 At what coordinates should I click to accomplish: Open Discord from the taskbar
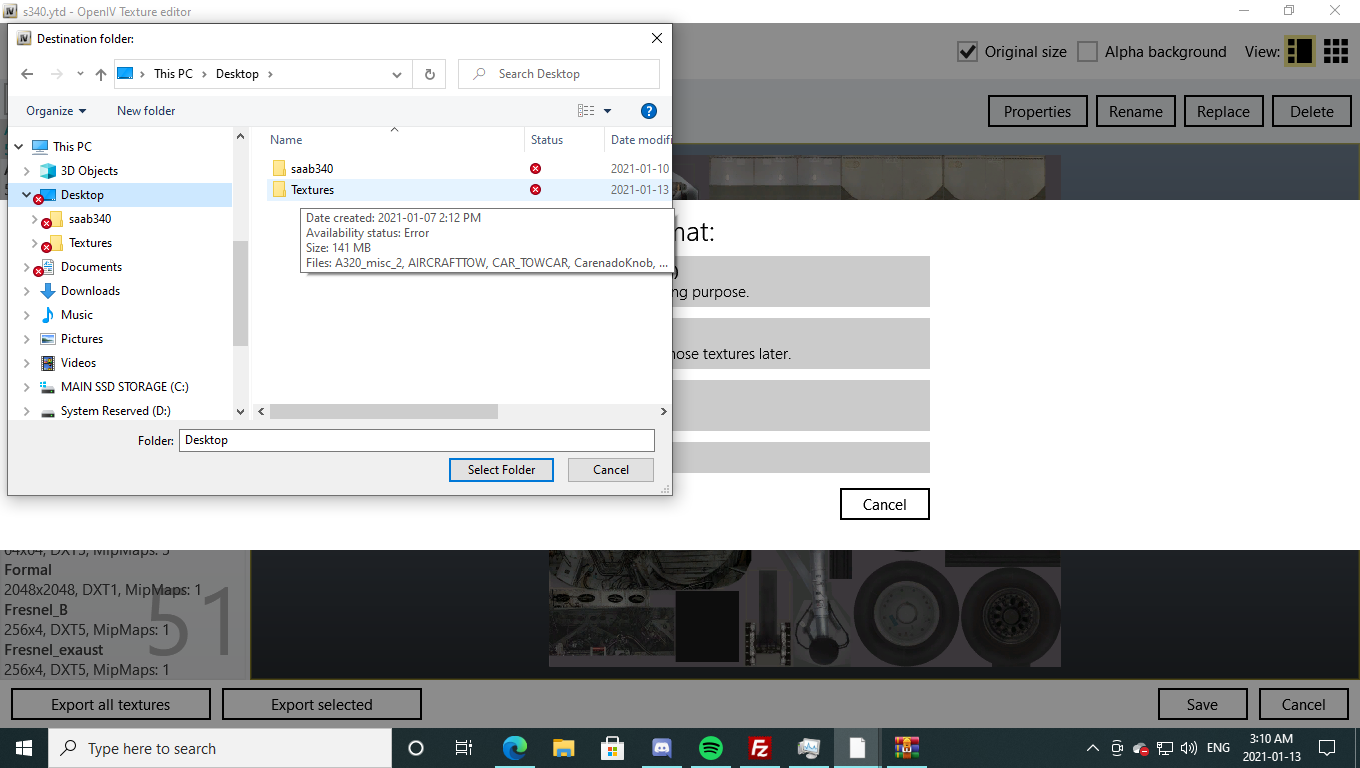(x=661, y=748)
